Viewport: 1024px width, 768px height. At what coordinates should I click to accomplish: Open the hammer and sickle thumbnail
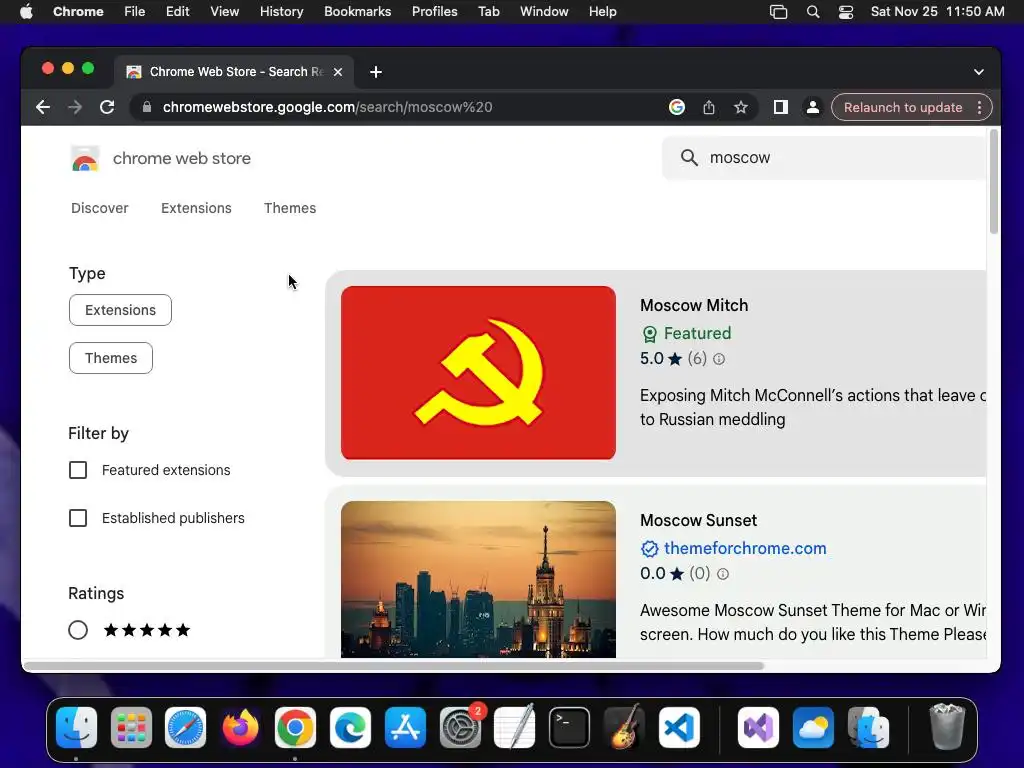[x=478, y=373]
